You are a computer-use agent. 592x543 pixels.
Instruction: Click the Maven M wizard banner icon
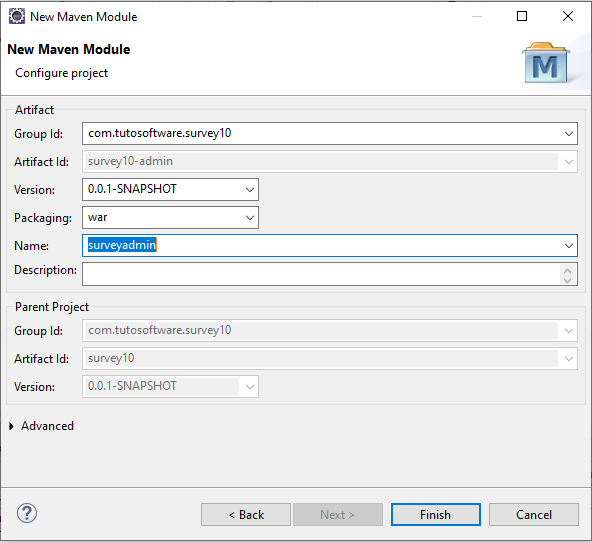tap(546, 63)
